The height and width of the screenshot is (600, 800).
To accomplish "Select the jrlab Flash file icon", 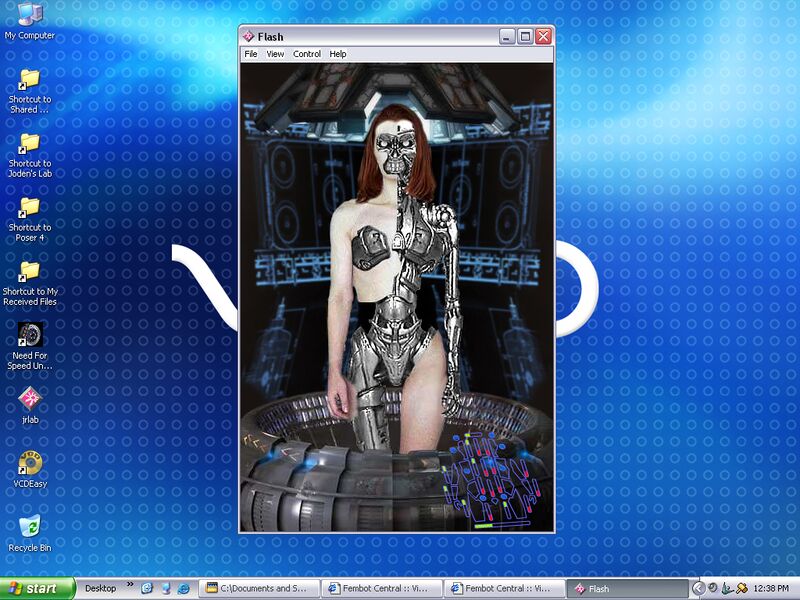I will 29,399.
